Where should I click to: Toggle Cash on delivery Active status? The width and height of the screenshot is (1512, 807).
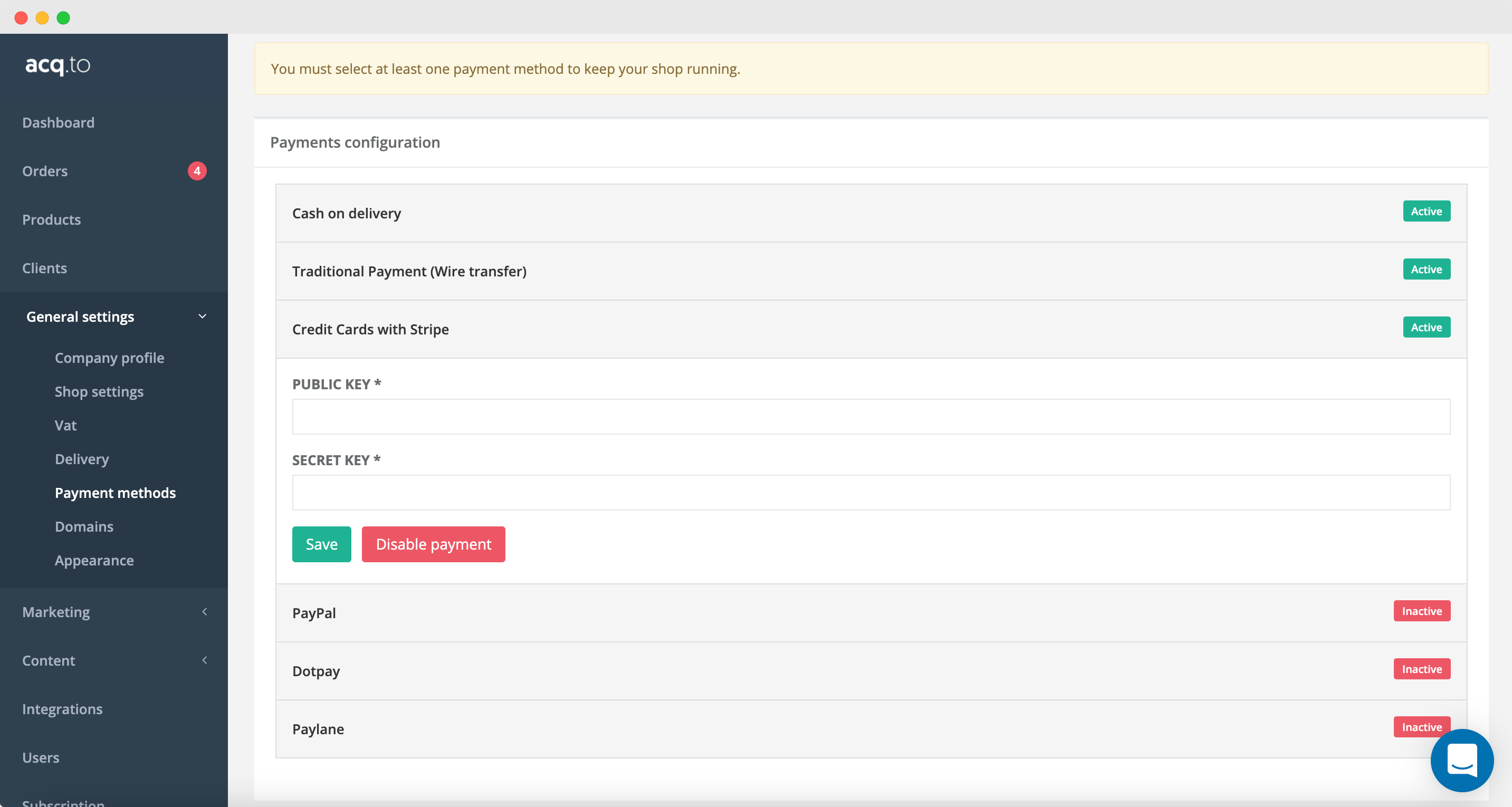(x=1426, y=211)
